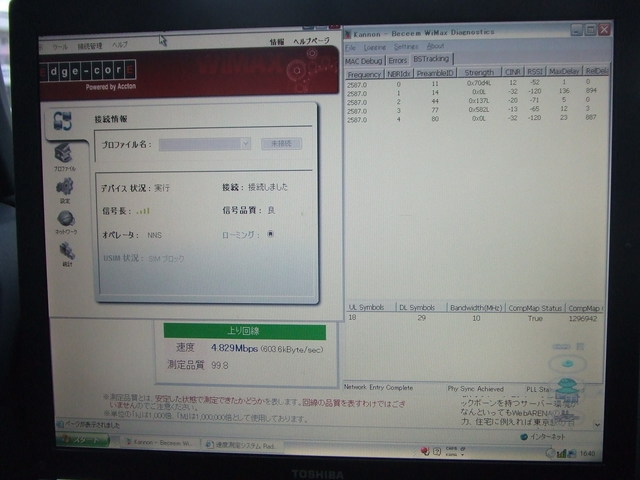Click the 未接続 button

pyautogui.click(x=281, y=144)
